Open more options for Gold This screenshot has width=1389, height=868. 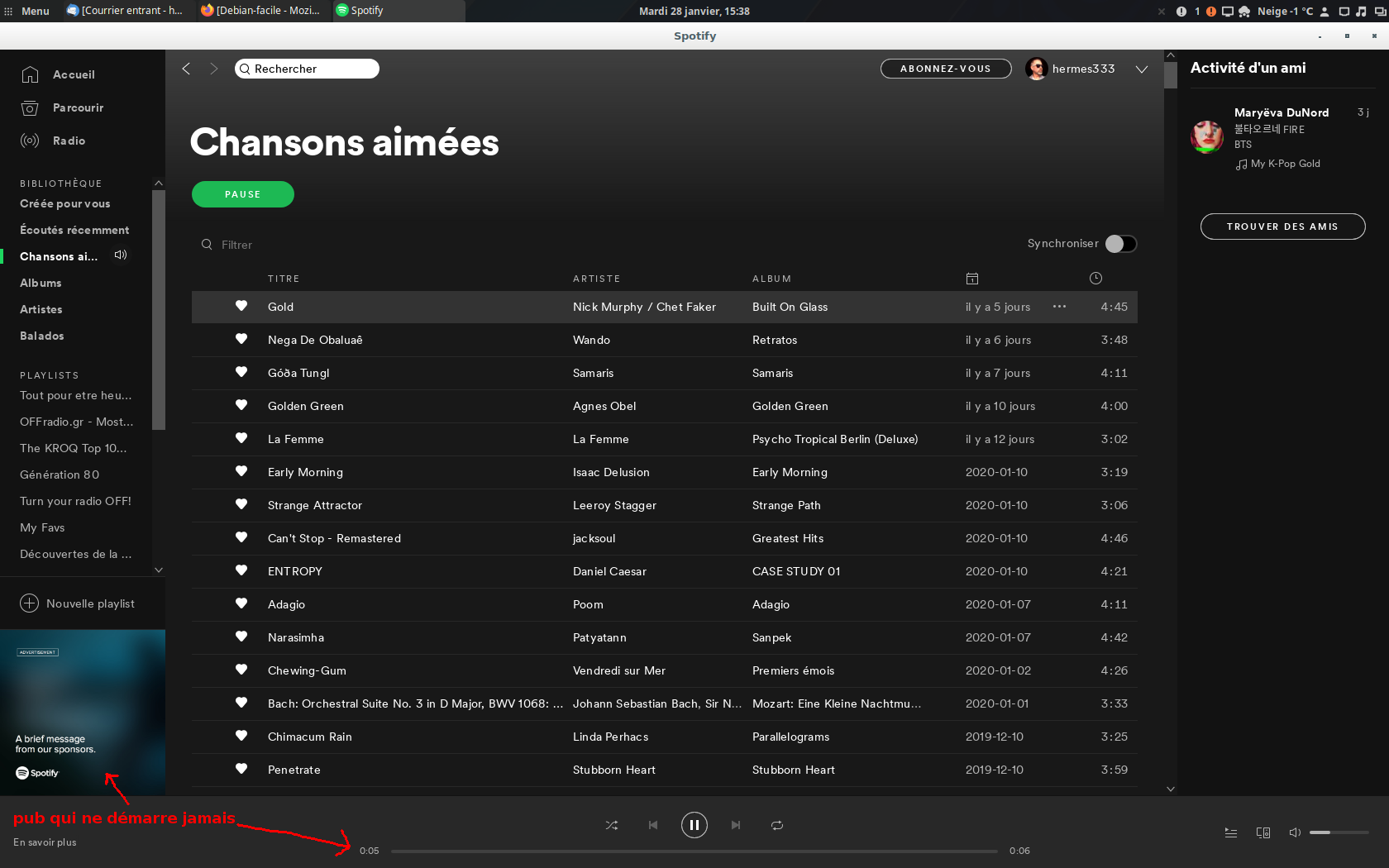coord(1059,307)
